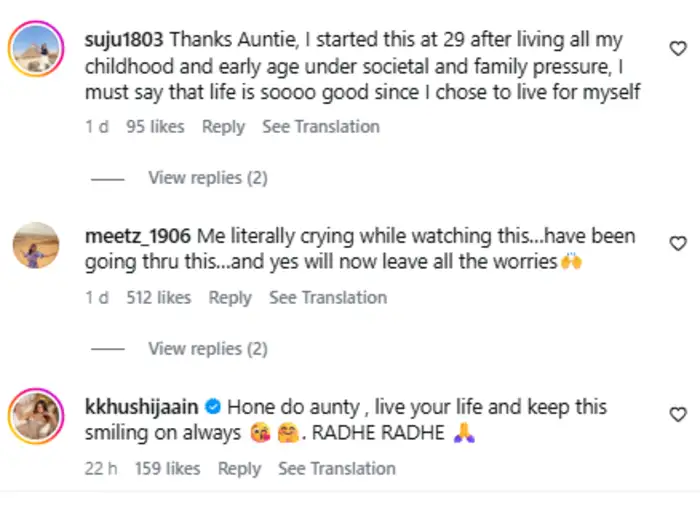The height and width of the screenshot is (505, 700).
Task: Reply to suju1803's comment
Action: (x=223, y=127)
